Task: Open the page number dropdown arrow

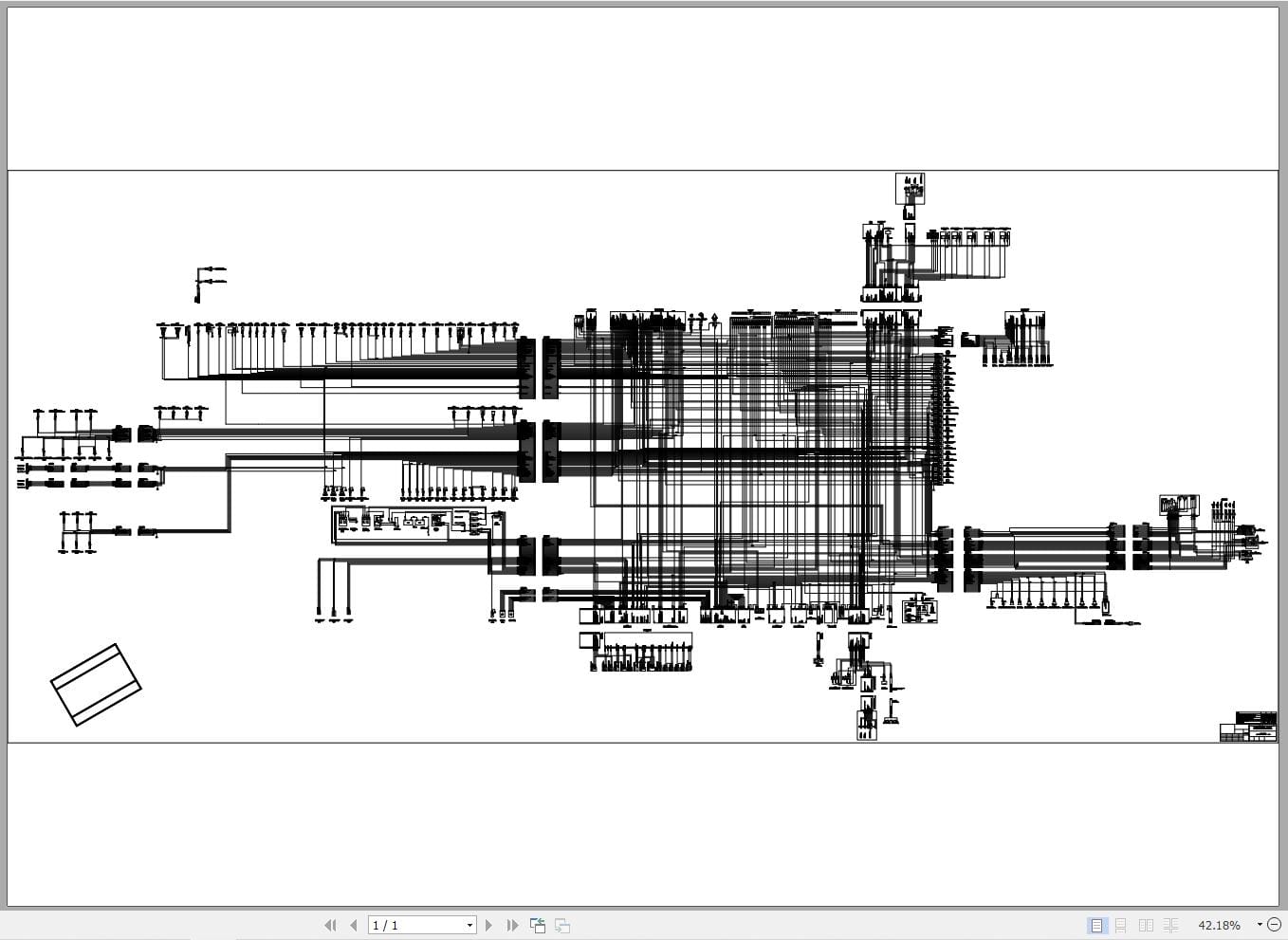Action: 469,925
